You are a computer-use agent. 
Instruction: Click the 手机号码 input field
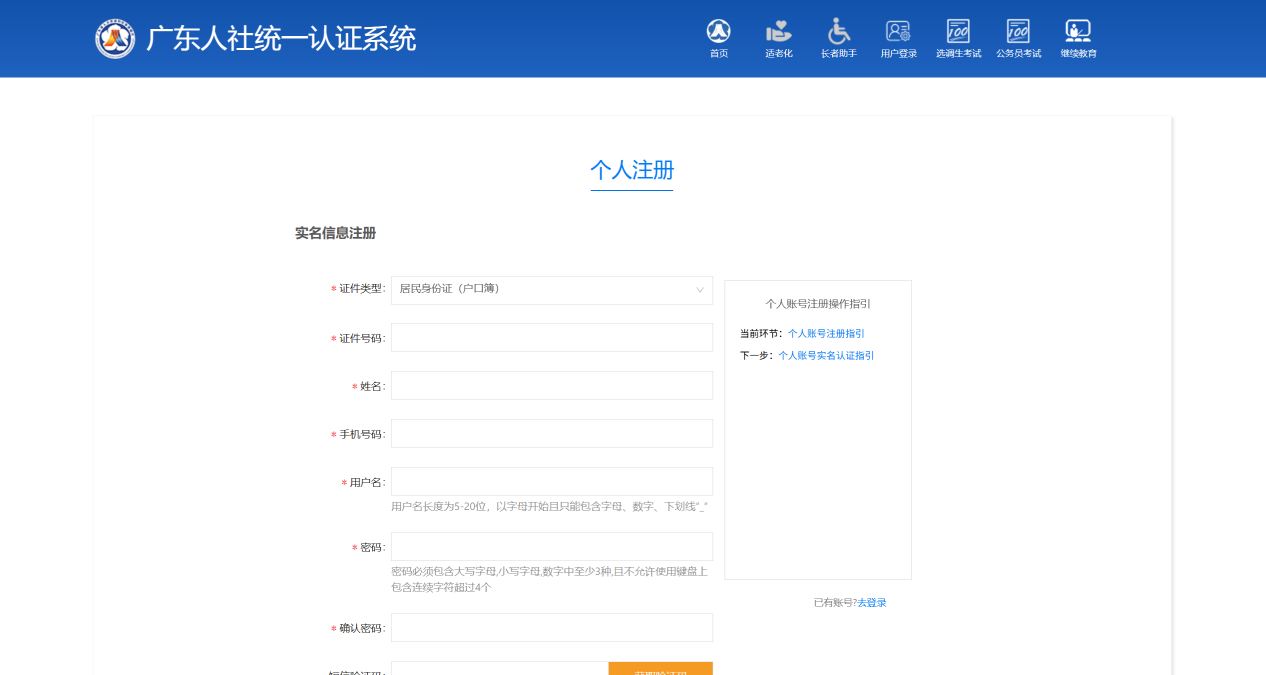click(x=552, y=434)
